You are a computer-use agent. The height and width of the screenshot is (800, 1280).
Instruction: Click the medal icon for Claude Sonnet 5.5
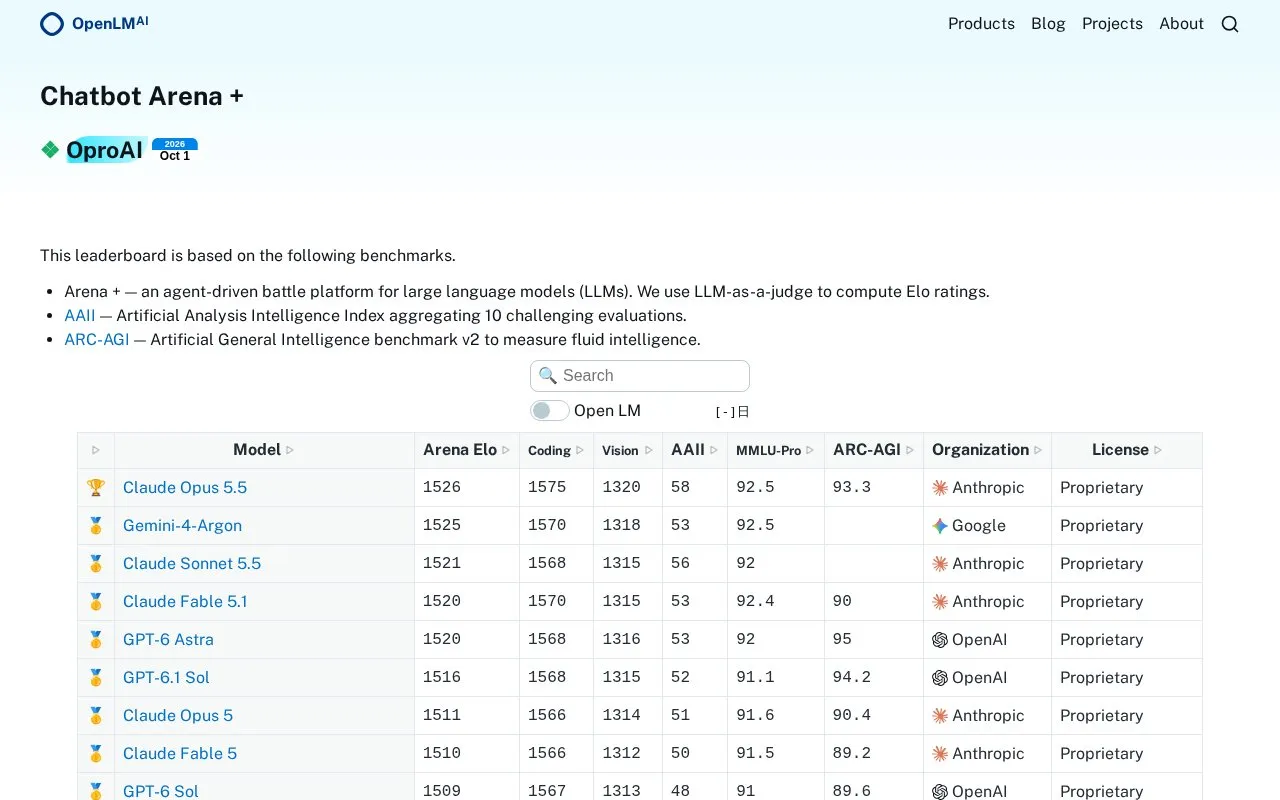click(96, 564)
